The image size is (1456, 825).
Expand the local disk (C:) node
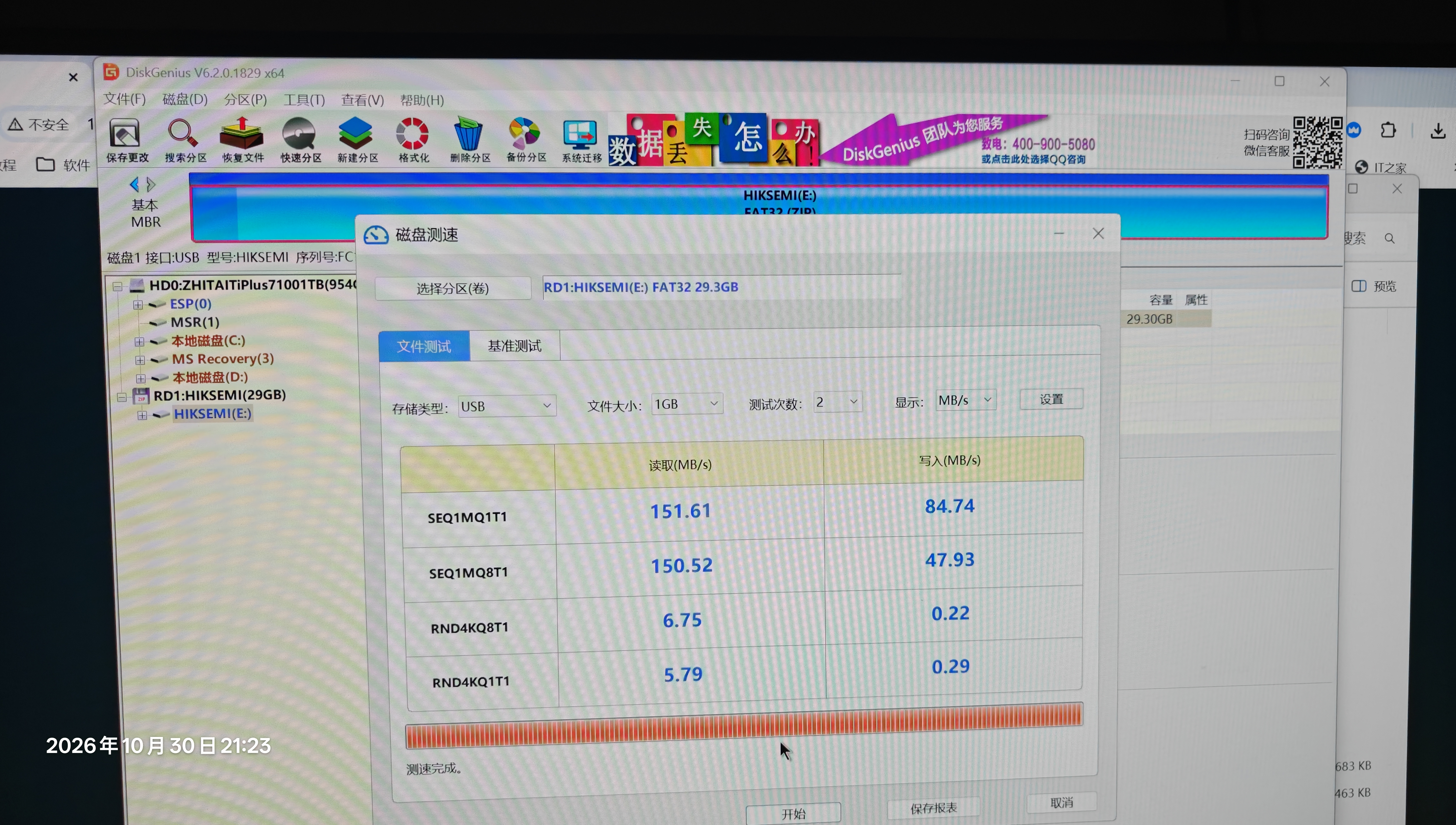(x=139, y=342)
